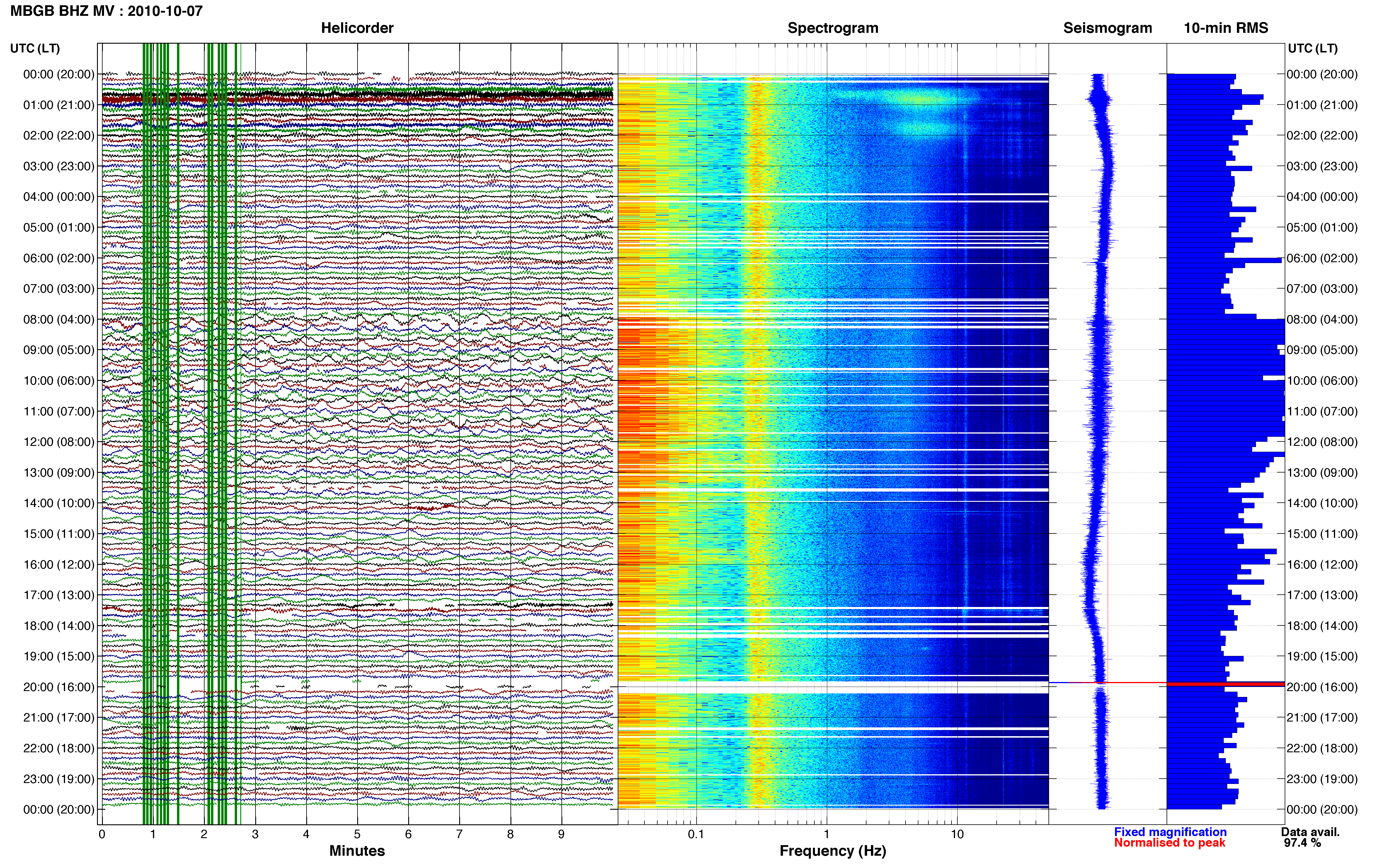This screenshot has height=868, width=1389.
Task: Click left time label '07:00 (03:00)'
Action: [59, 289]
